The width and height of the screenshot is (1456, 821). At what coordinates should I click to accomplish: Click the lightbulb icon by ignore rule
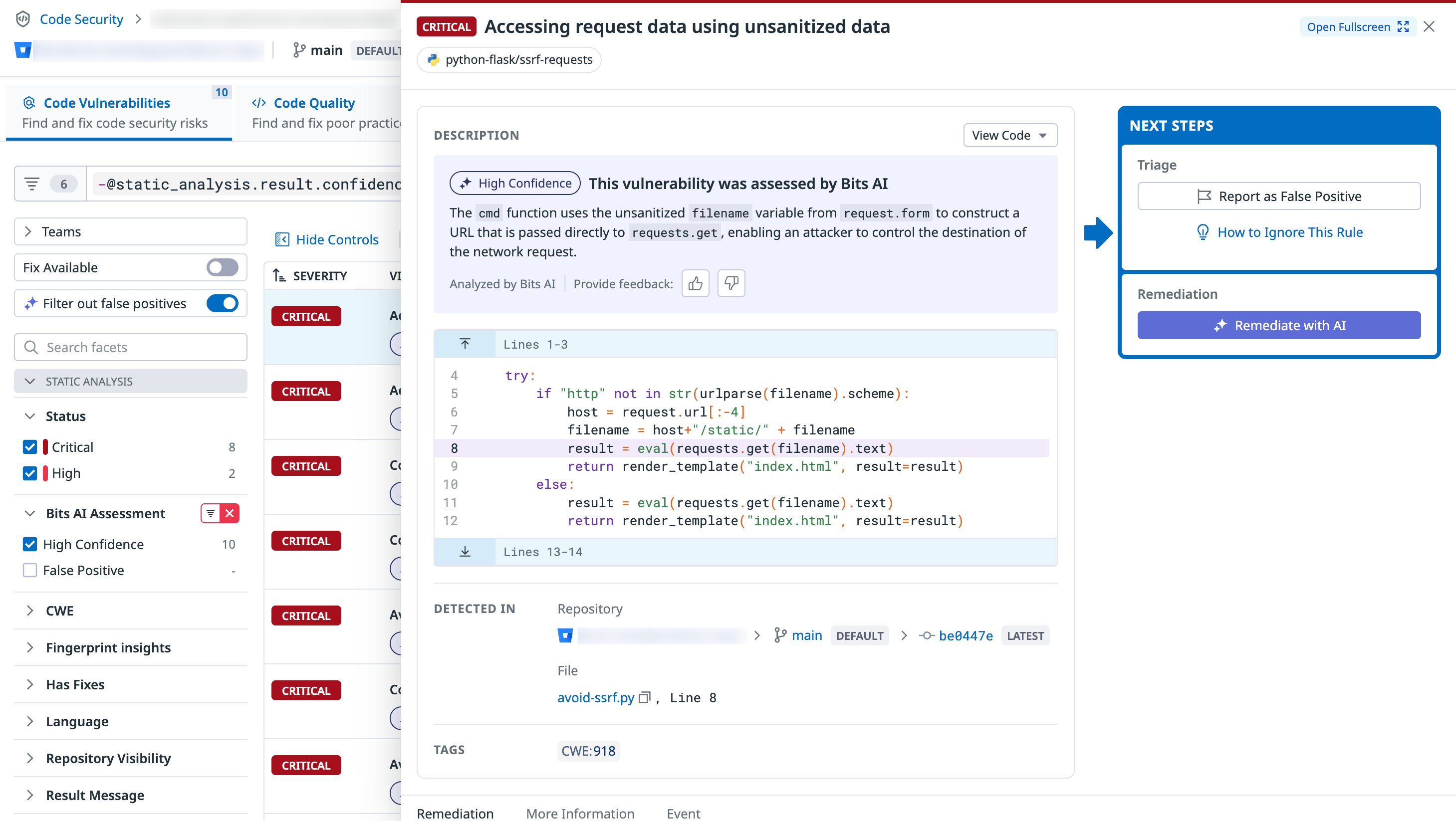(1202, 232)
